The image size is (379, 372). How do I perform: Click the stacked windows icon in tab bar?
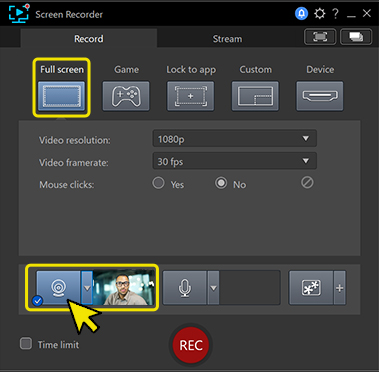pos(356,37)
